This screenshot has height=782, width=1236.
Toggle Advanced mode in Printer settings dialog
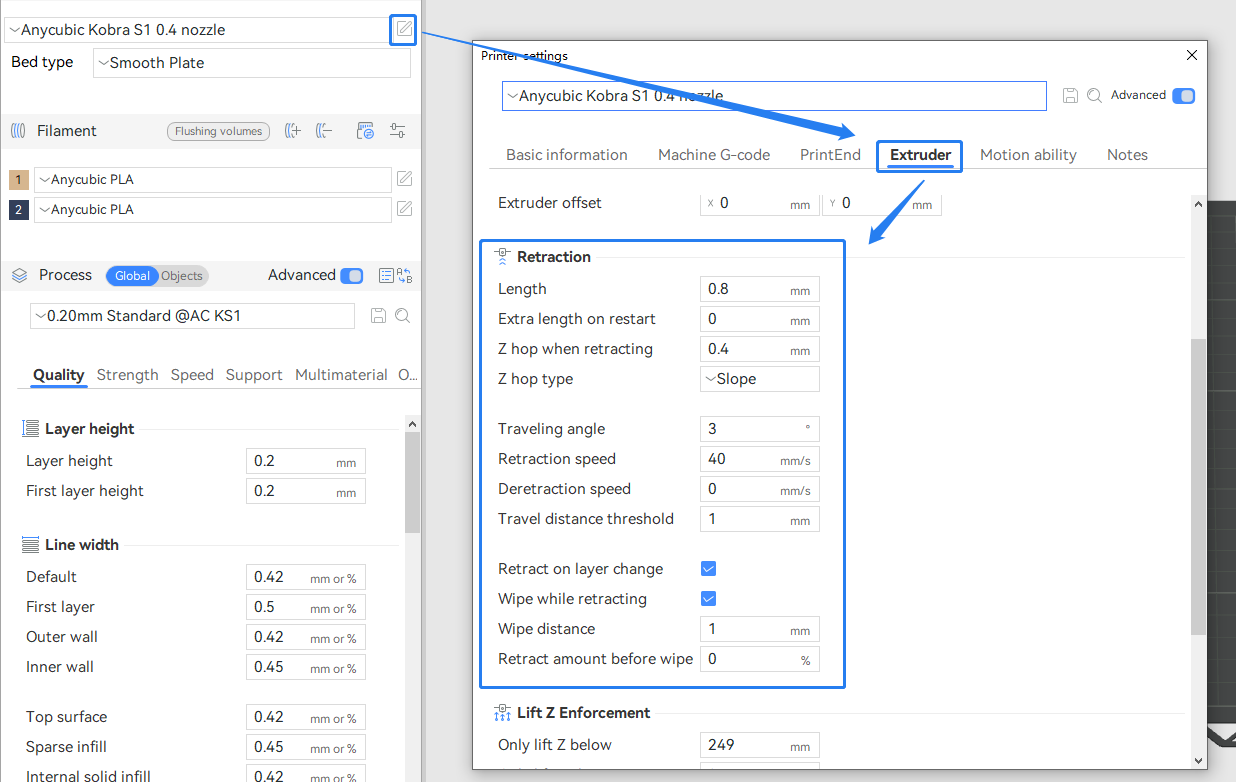(1183, 96)
